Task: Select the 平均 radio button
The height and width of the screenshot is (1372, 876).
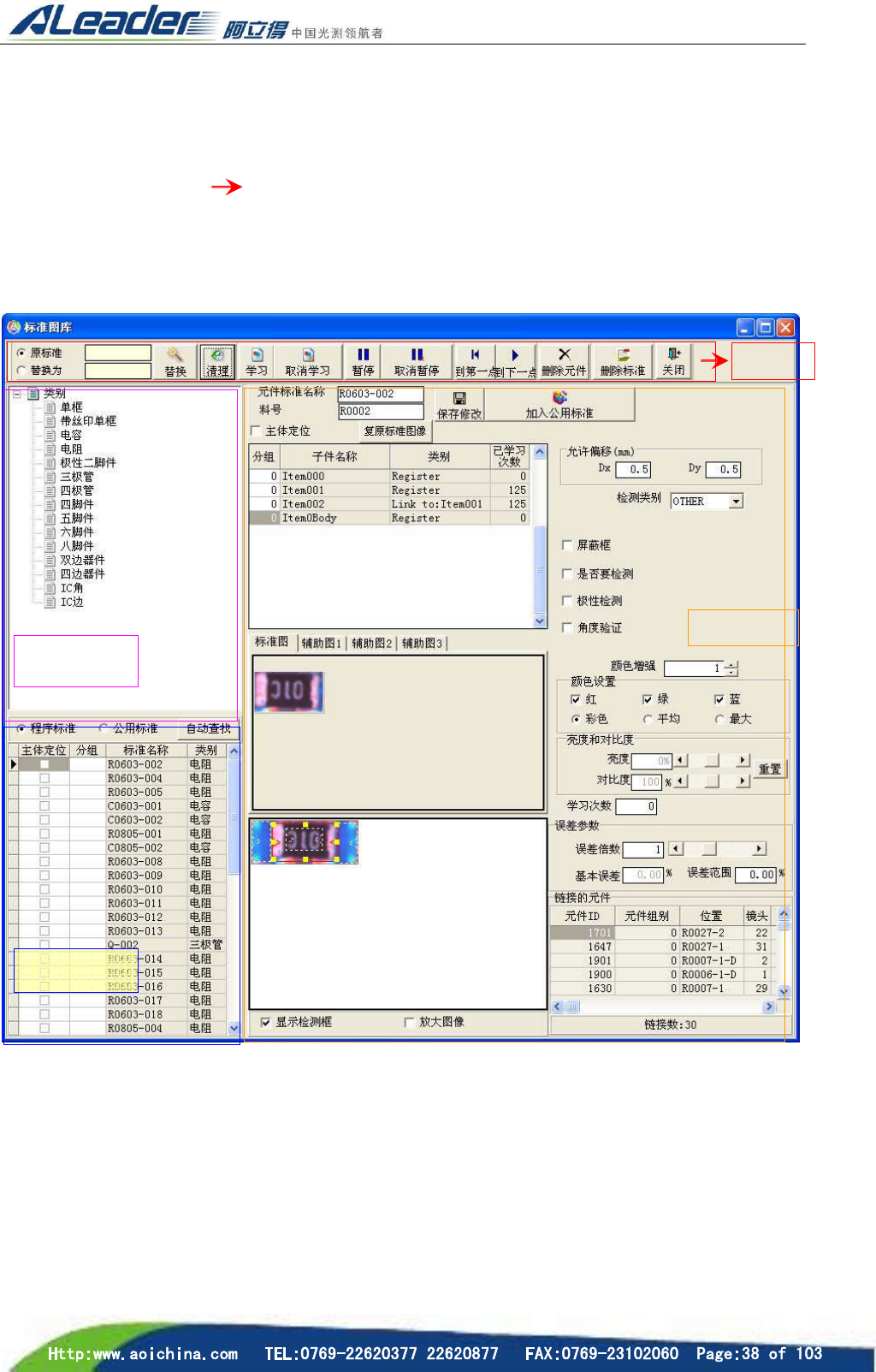Action: click(648, 719)
